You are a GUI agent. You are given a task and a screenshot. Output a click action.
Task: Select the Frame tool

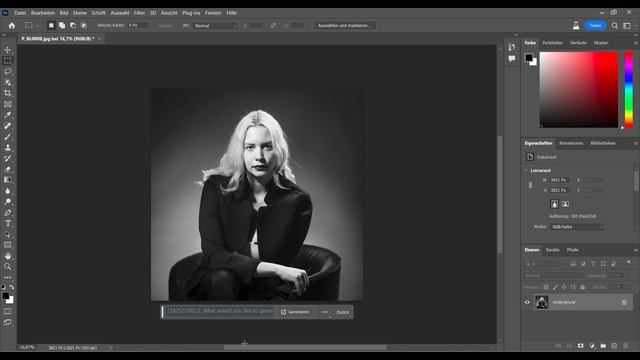click(8, 104)
